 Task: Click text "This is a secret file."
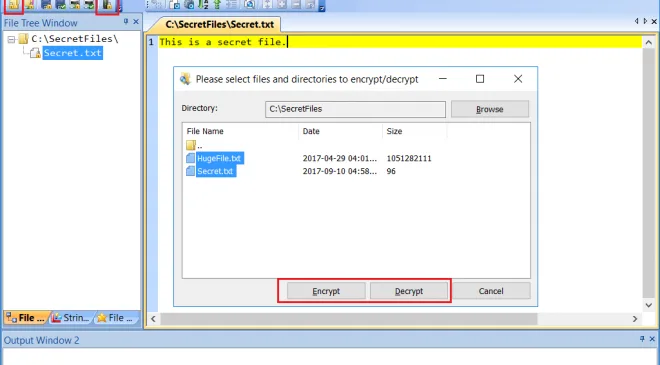pos(223,42)
